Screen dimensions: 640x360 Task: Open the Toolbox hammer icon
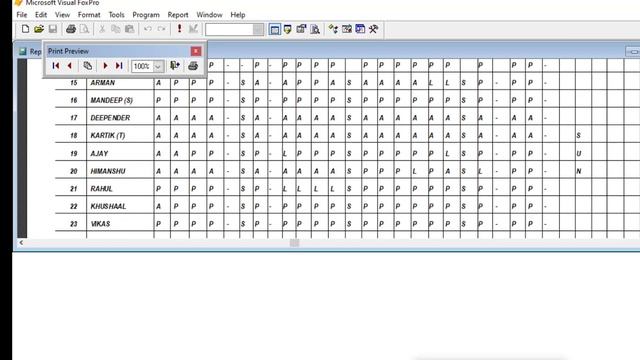tap(373, 29)
